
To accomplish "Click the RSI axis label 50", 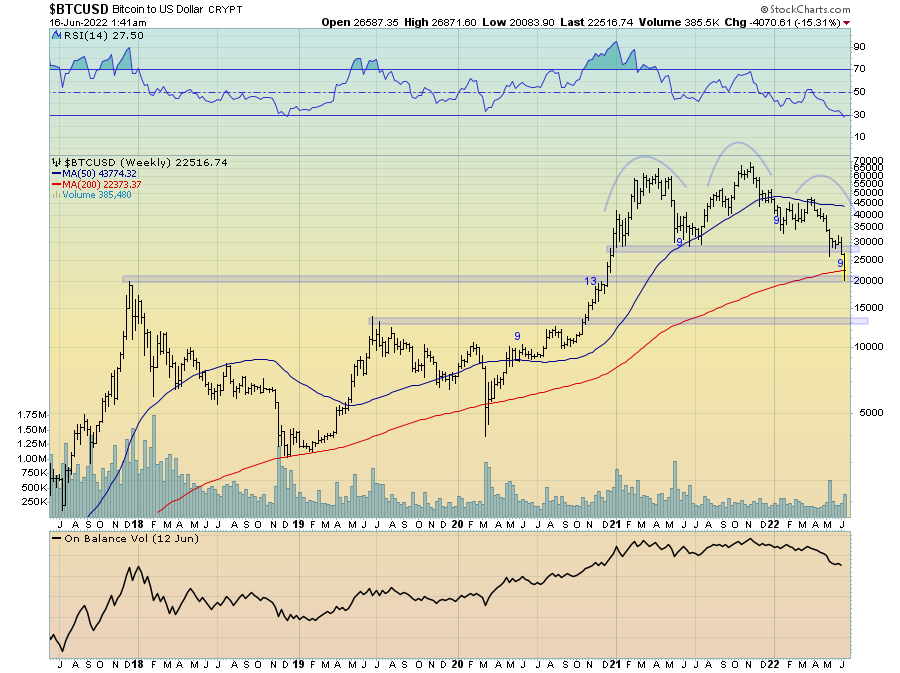I will click(859, 92).
